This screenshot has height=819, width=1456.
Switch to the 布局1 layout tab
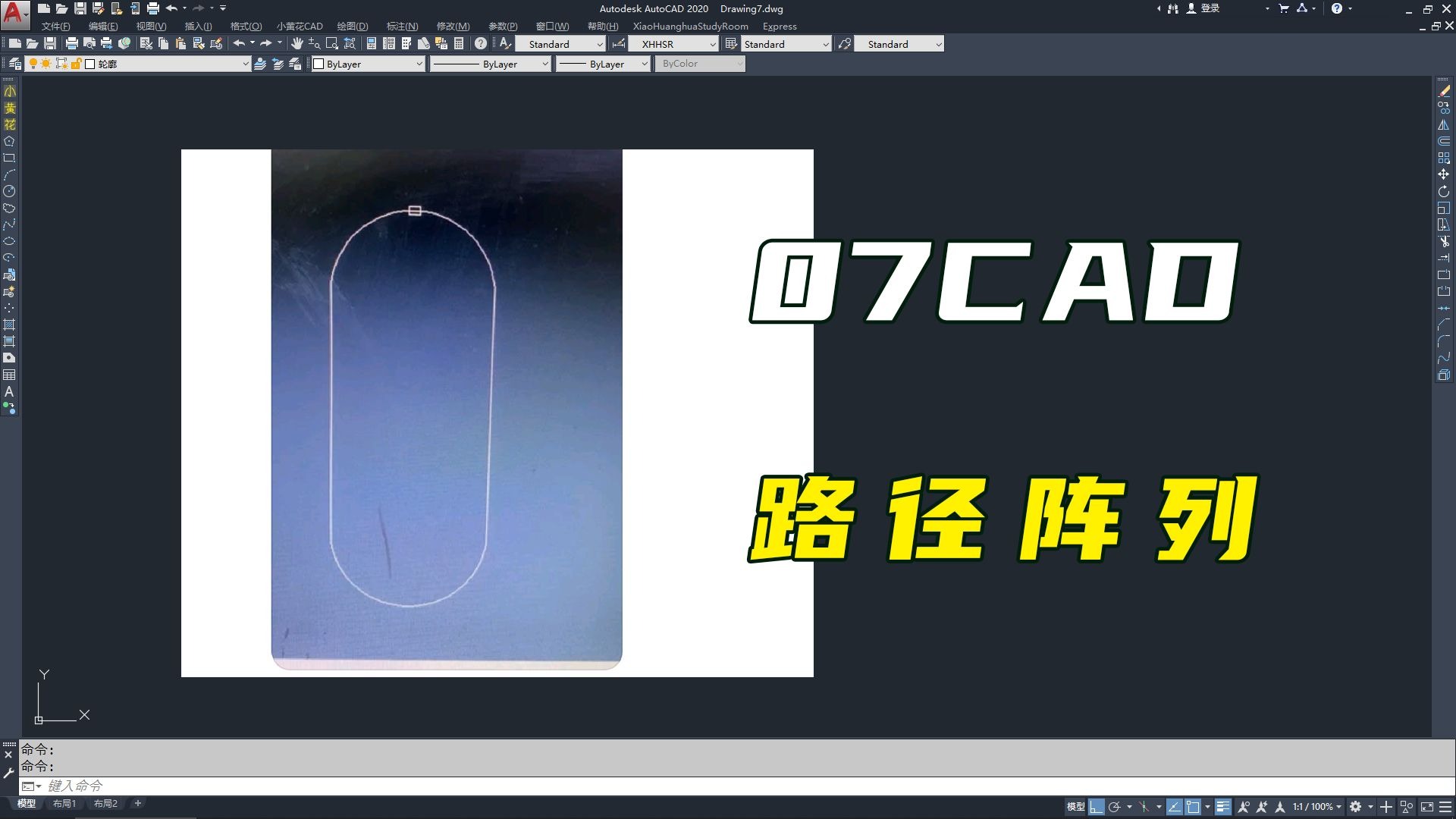64,804
